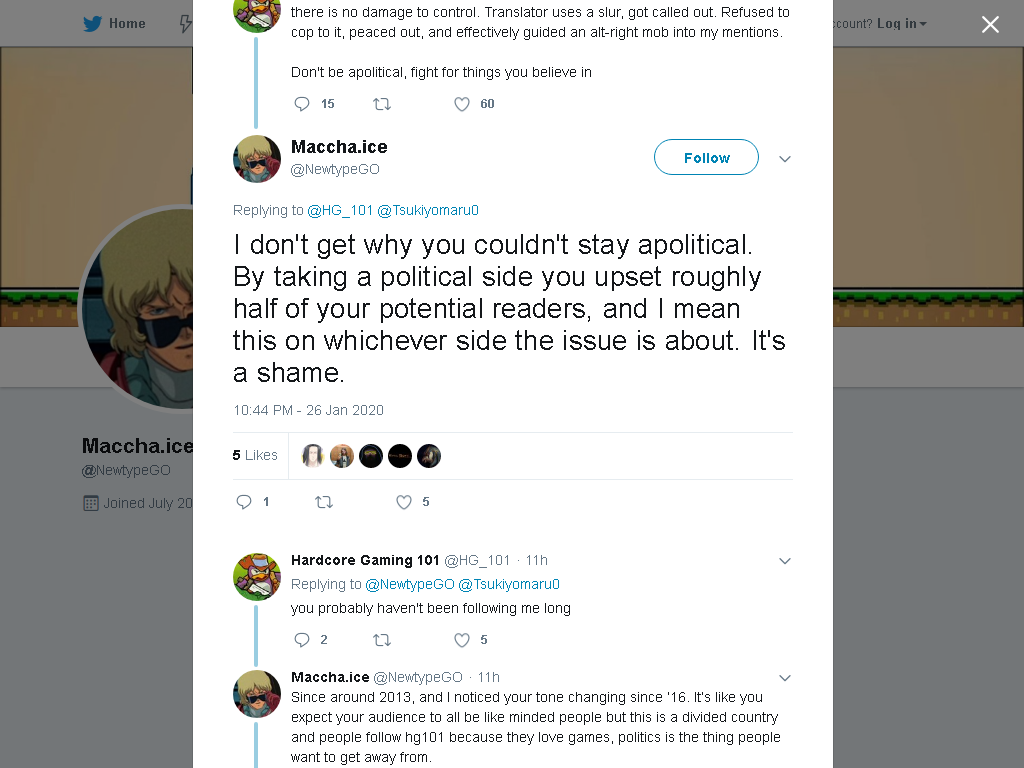Viewport: 1024px width, 768px height.
Task: Reply to the main Maccha.ice tweet
Action: point(244,502)
